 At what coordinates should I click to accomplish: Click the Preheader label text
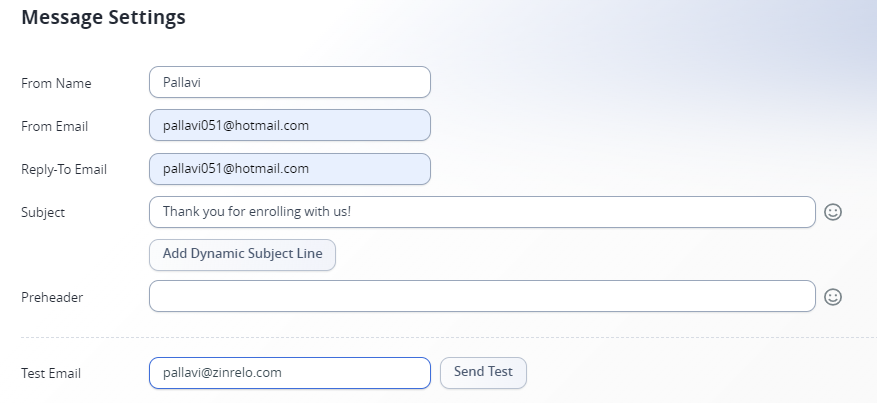pyautogui.click(x=52, y=297)
